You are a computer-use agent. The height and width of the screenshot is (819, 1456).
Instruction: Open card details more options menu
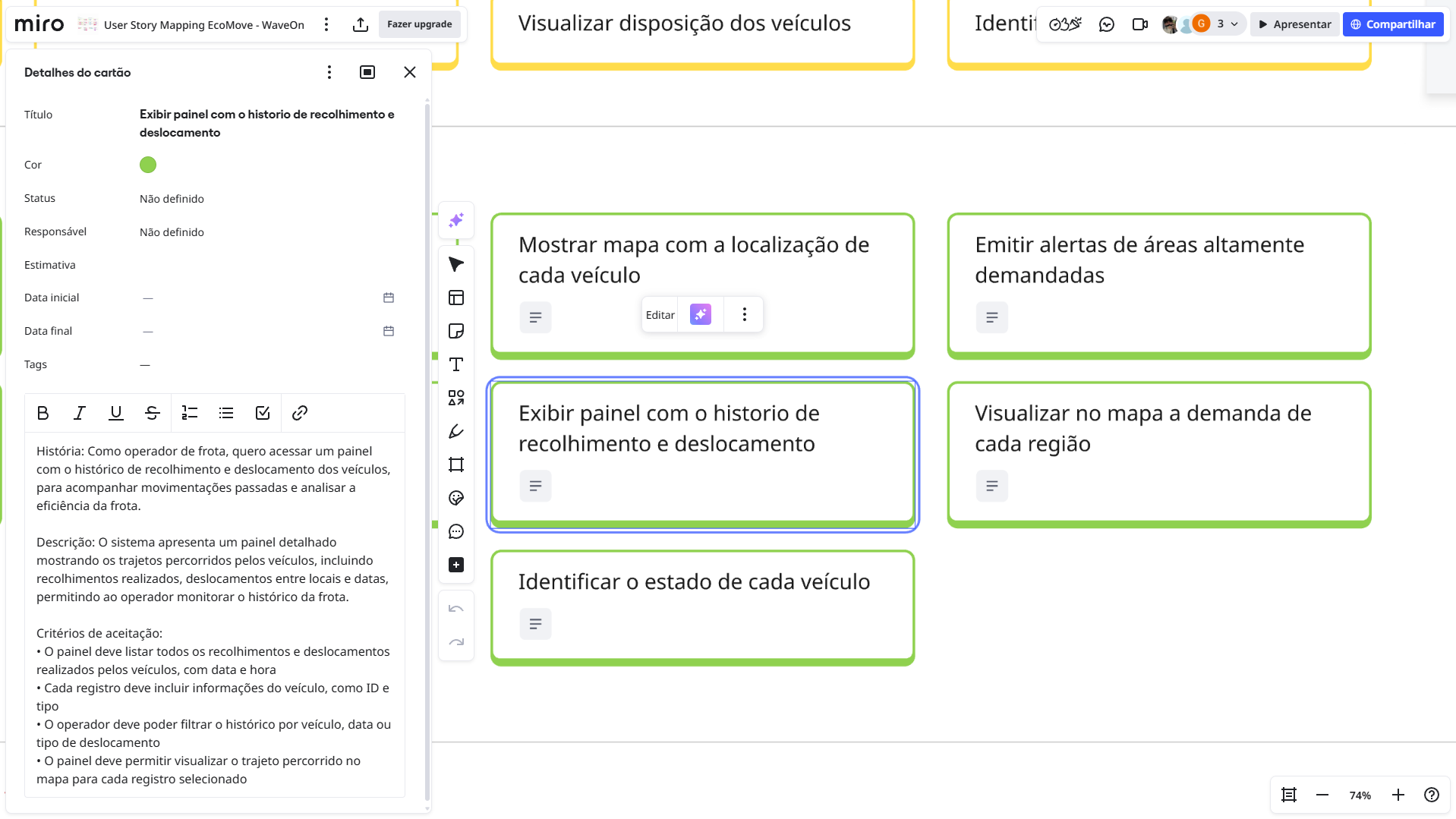(329, 72)
